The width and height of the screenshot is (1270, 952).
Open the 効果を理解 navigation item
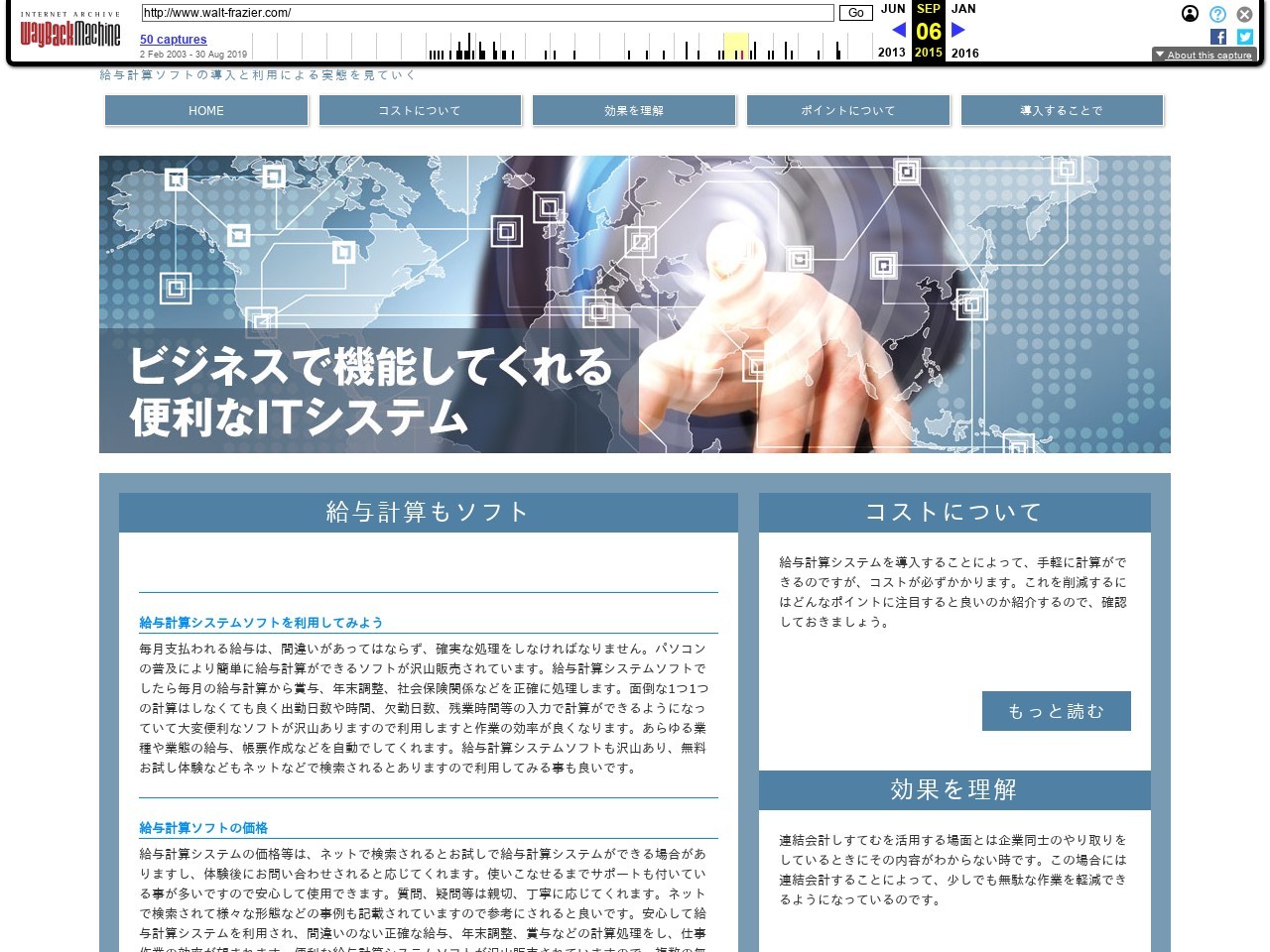point(634,110)
